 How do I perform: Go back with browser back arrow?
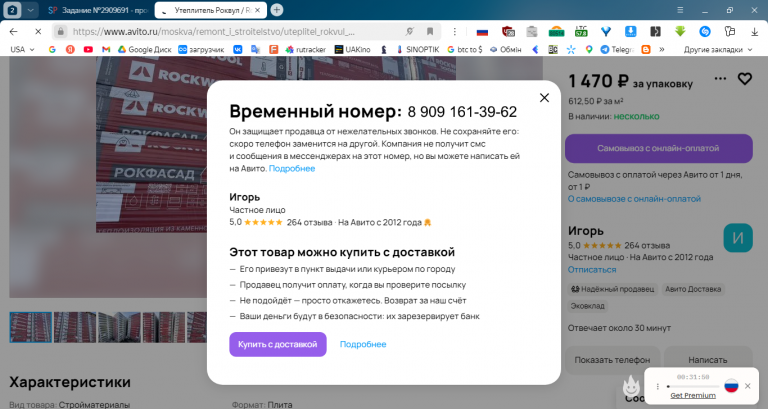pos(13,31)
